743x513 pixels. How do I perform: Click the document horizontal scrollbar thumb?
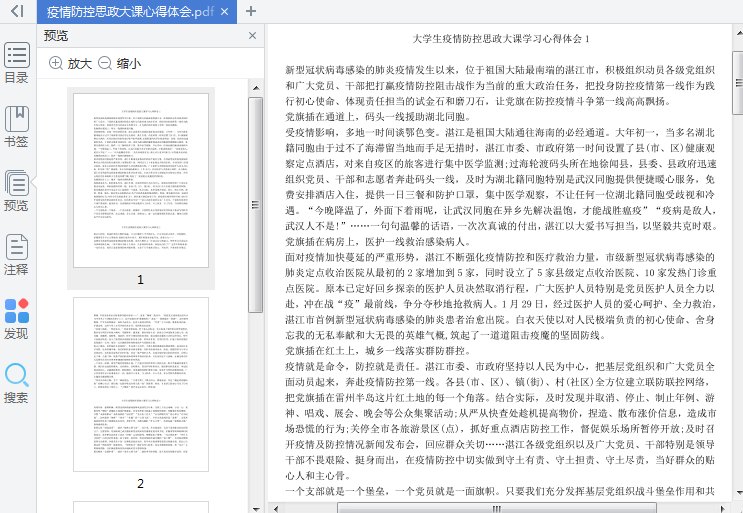(497, 508)
